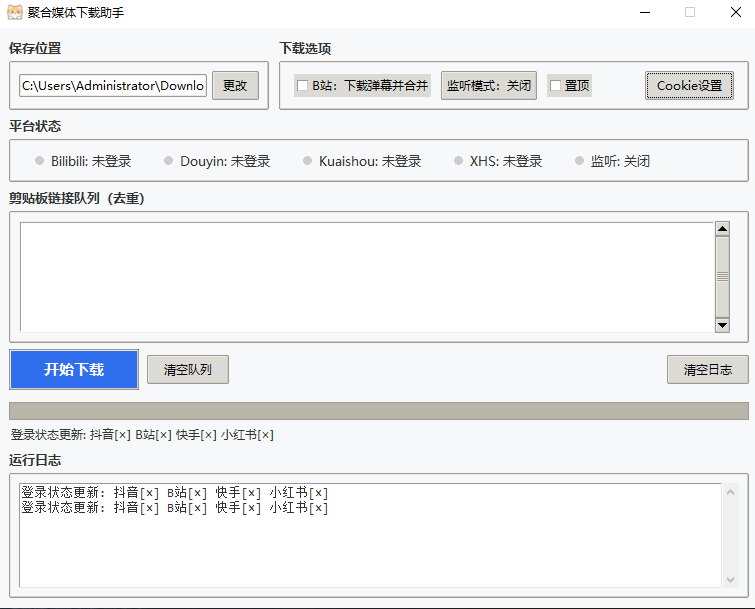Click the gray download progress bar
Screen dimensions: 755x609
coord(378,411)
